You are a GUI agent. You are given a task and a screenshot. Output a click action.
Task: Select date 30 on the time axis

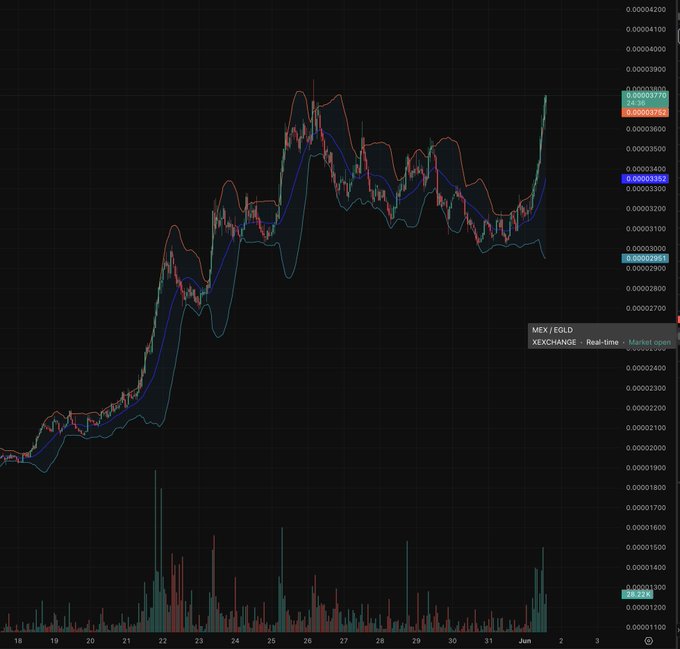452,641
